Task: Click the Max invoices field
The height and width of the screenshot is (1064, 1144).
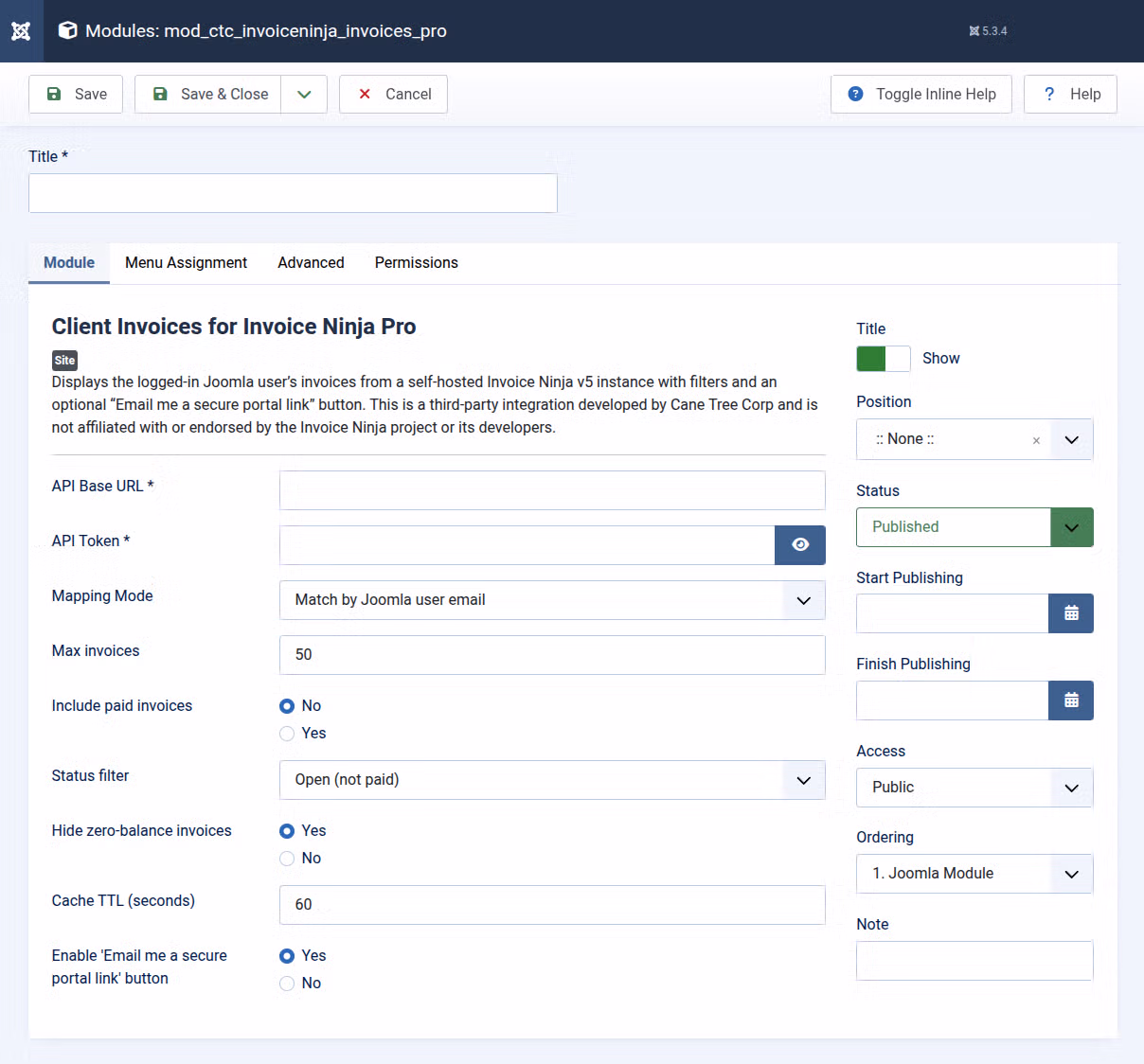Action: (x=552, y=655)
